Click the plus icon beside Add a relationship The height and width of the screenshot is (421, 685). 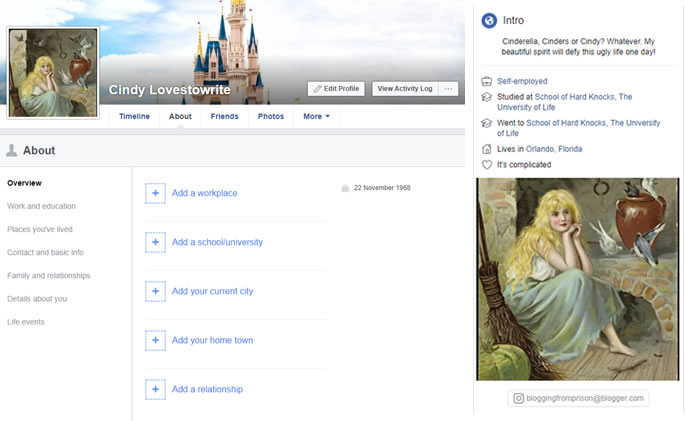tap(155, 389)
